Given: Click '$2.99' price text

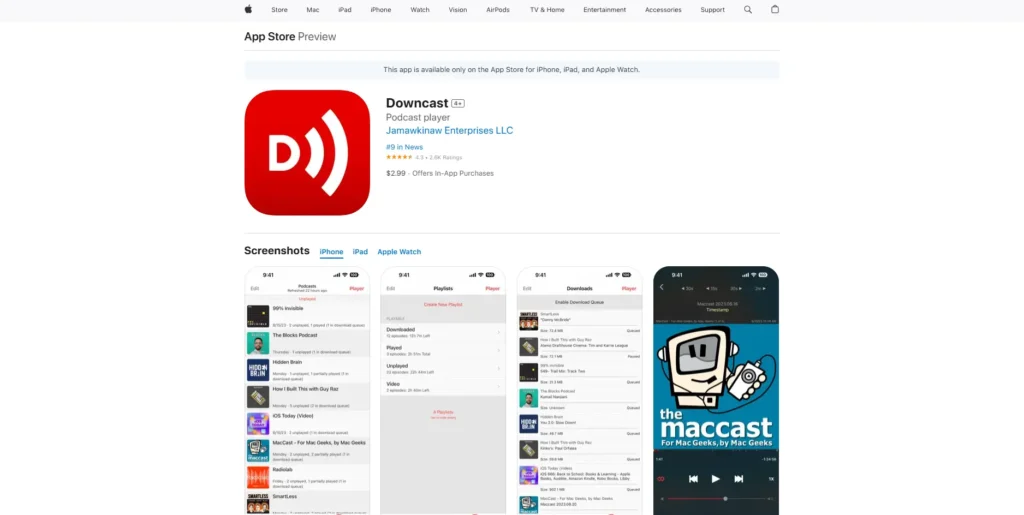Looking at the screenshot, I should click(396, 174).
